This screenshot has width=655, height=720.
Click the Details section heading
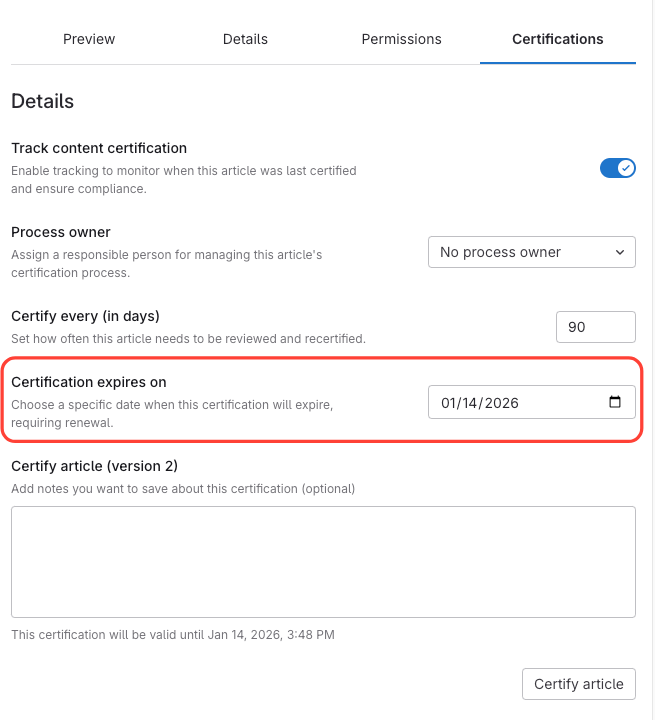click(x=42, y=101)
